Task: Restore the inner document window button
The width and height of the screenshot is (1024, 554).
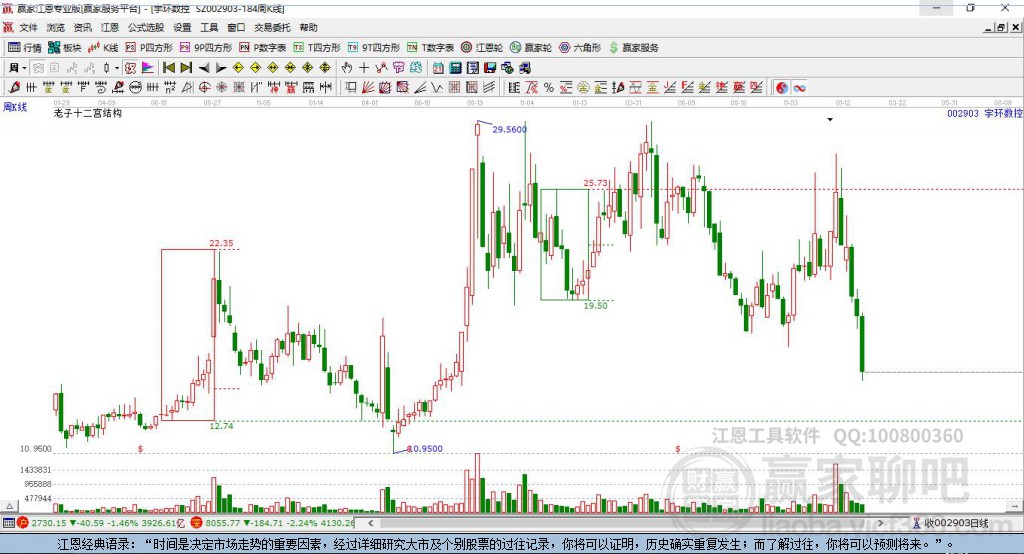Action: (x=1001, y=27)
